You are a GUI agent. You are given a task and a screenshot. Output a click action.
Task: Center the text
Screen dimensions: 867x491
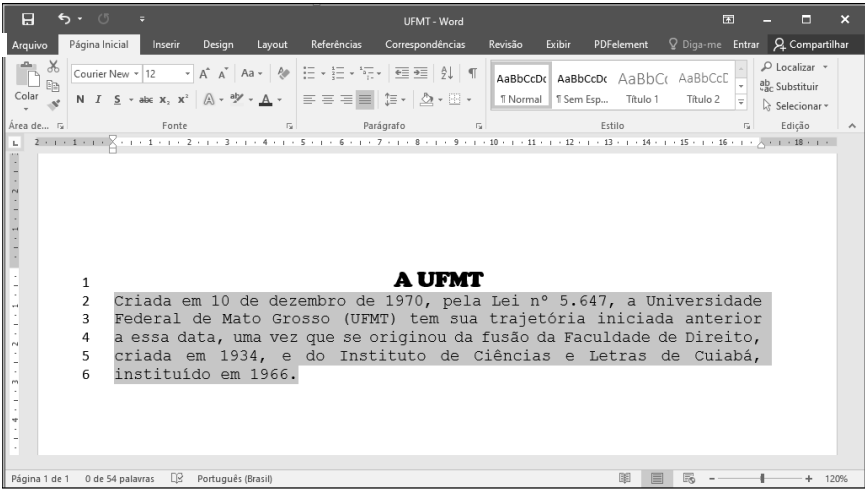click(328, 100)
